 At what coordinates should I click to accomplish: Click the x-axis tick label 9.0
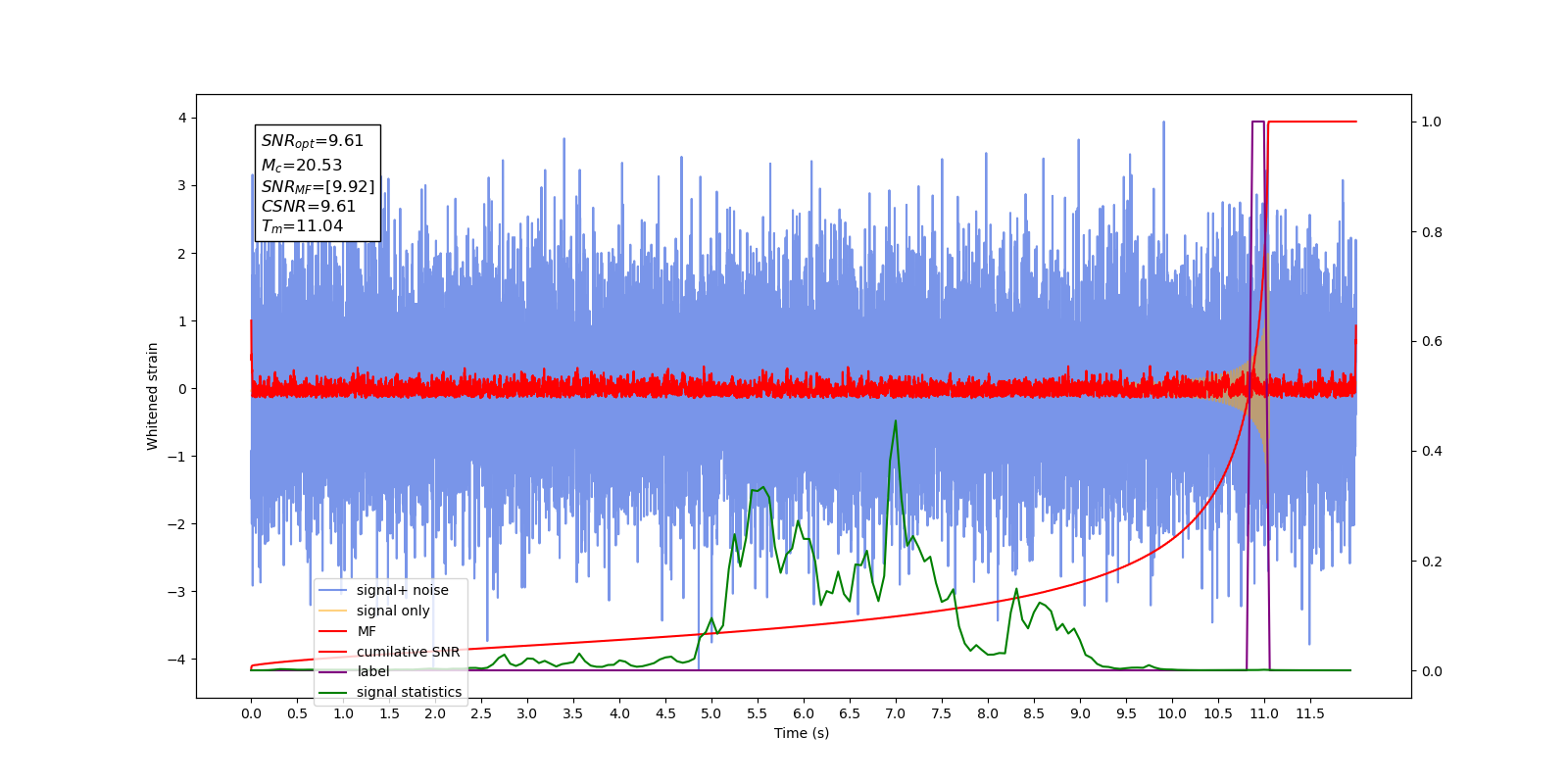(x=1080, y=713)
